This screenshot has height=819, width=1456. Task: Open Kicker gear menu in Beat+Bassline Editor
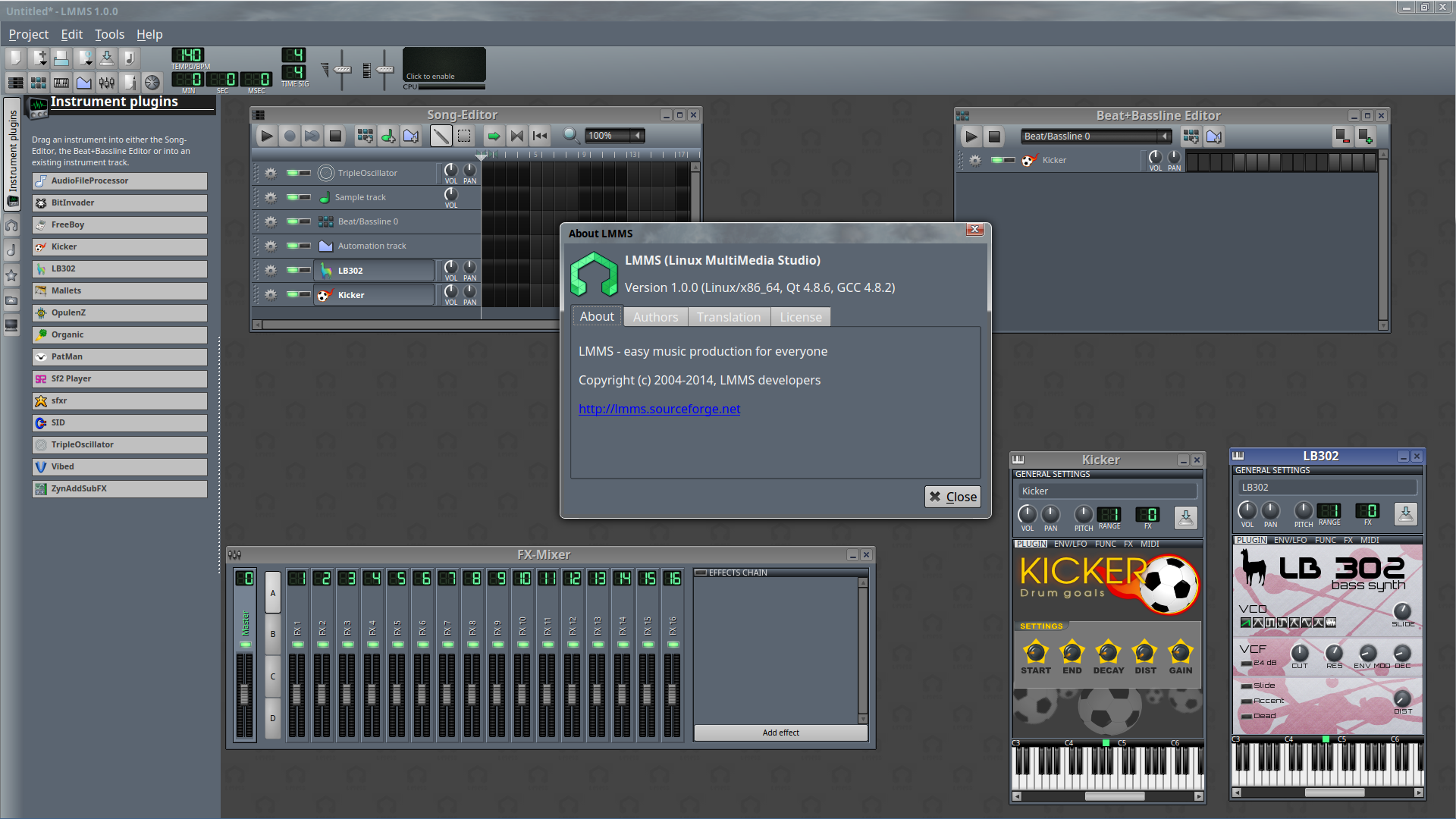(975, 160)
